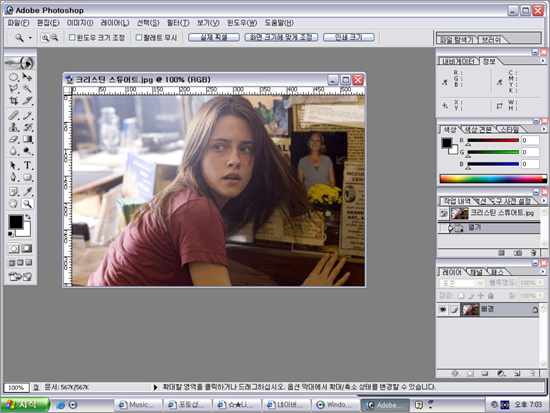Viewport: 550px width, 413px height.
Task: Switch to the 내비게이터 tab
Action: click(x=459, y=61)
